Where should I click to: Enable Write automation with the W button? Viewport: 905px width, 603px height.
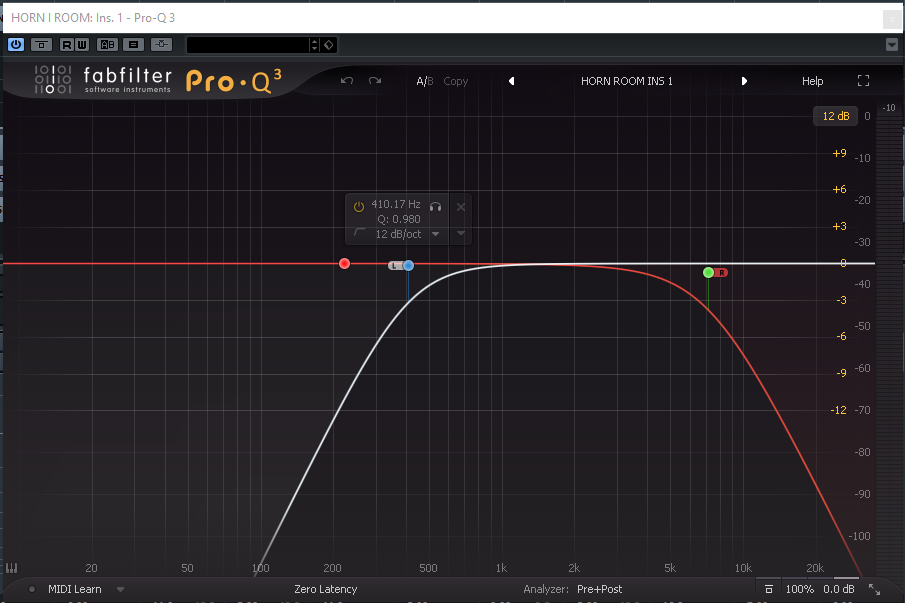[x=81, y=44]
